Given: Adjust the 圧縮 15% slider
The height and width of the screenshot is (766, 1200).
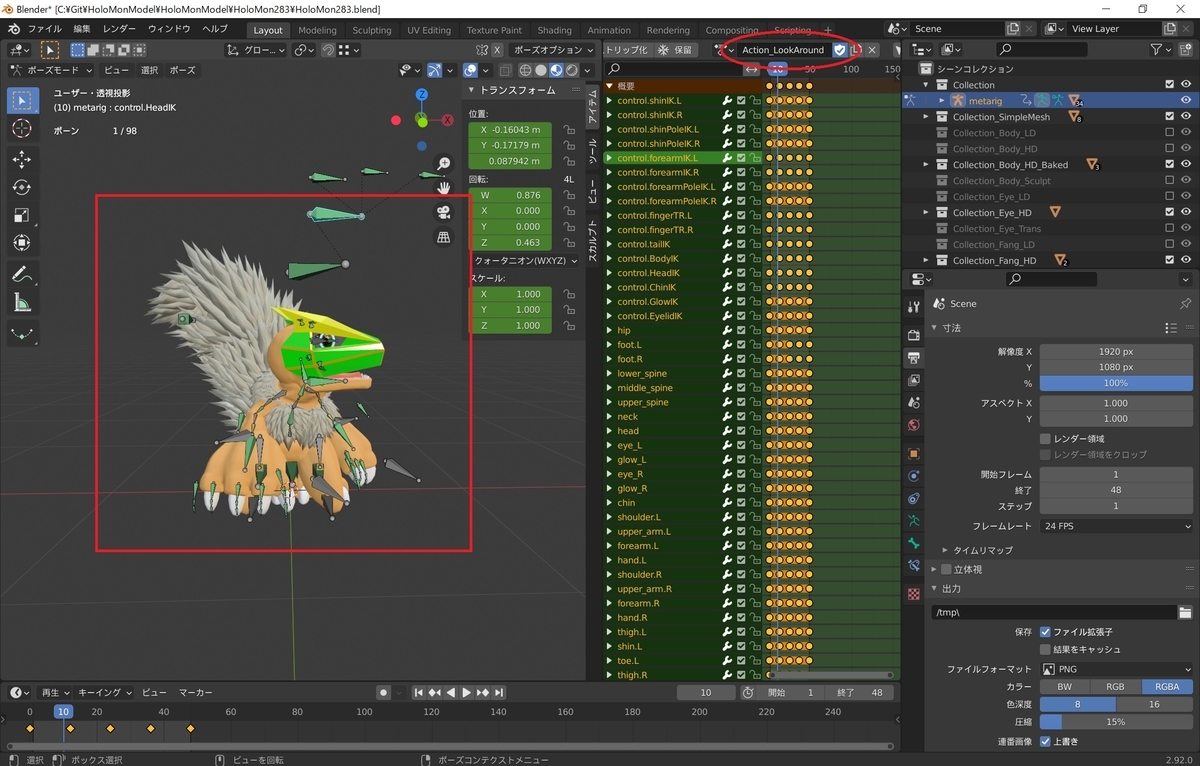Looking at the screenshot, I should (1116, 722).
